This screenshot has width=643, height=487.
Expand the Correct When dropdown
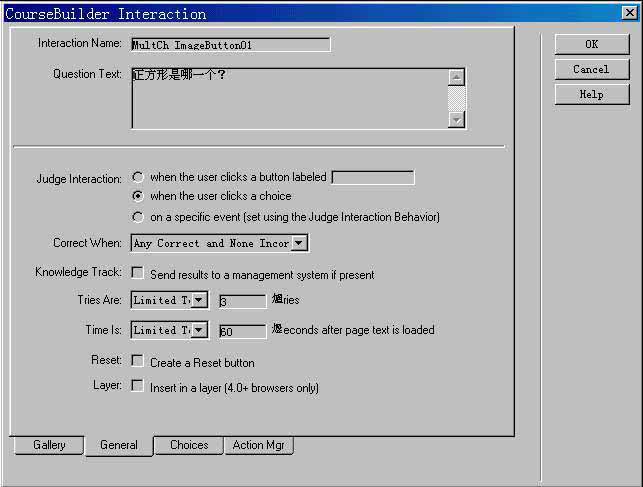coord(299,243)
